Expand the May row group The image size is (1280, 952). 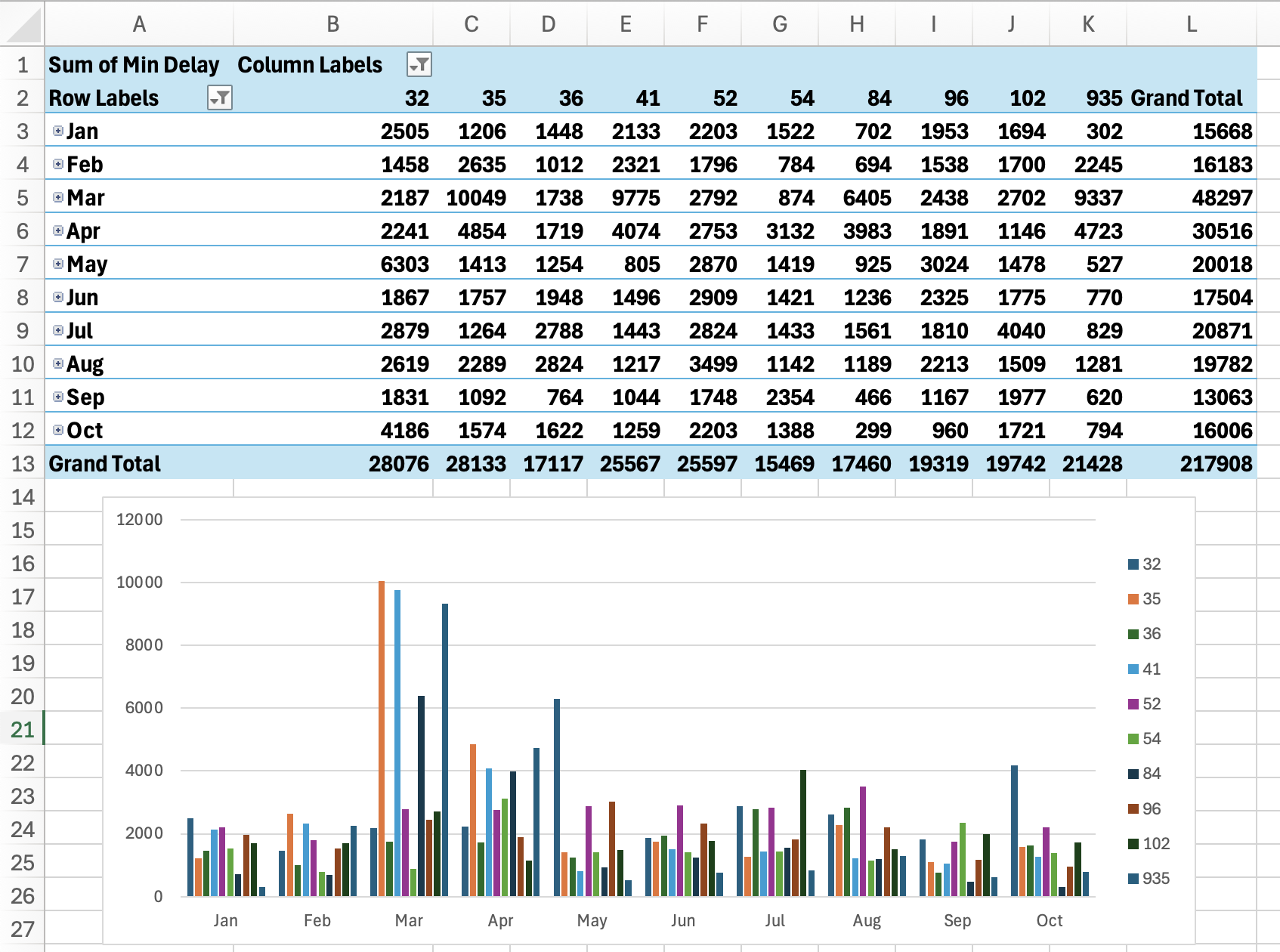coord(58,264)
